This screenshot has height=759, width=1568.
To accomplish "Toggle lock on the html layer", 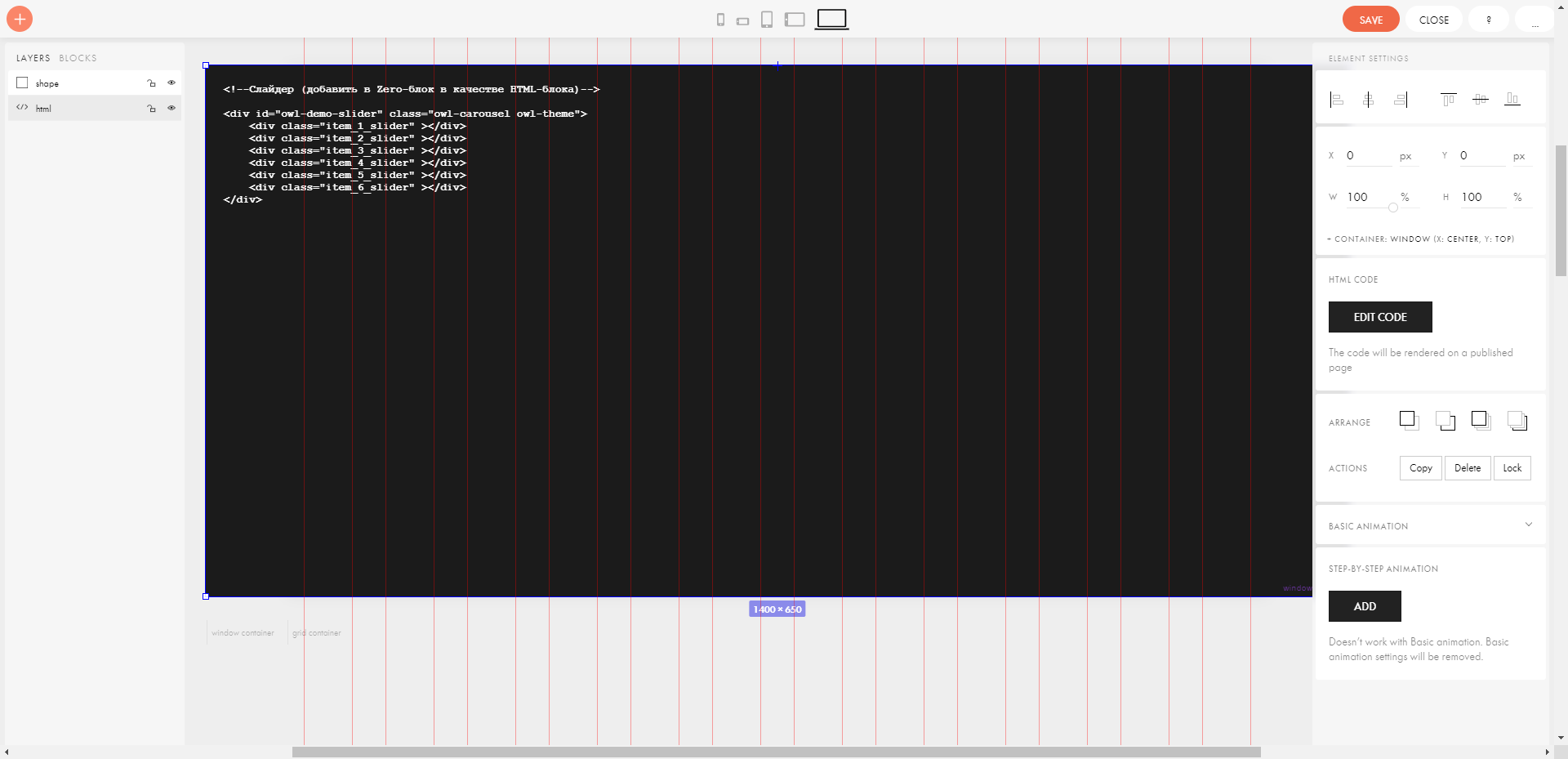I will click(x=151, y=108).
